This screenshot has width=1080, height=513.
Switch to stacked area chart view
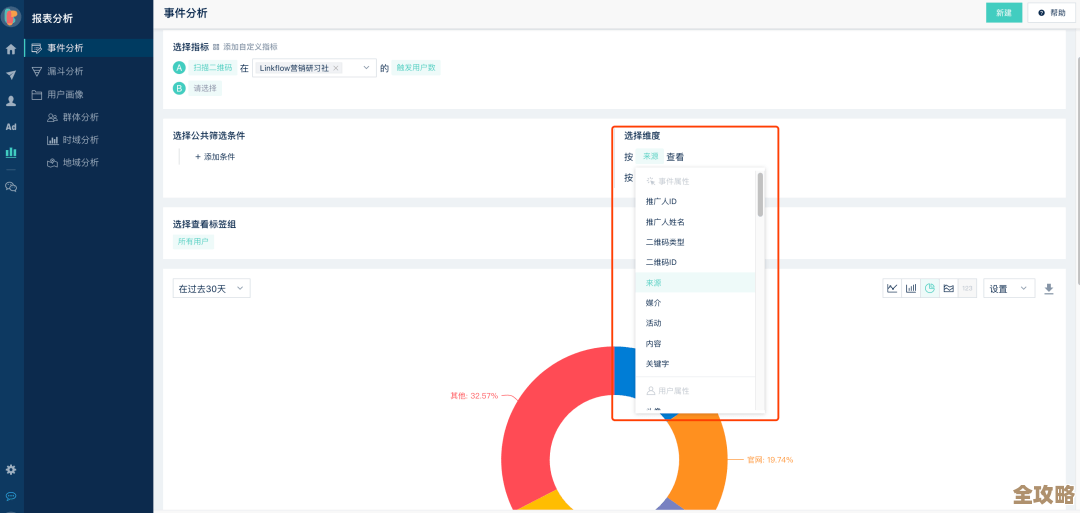pos(948,288)
